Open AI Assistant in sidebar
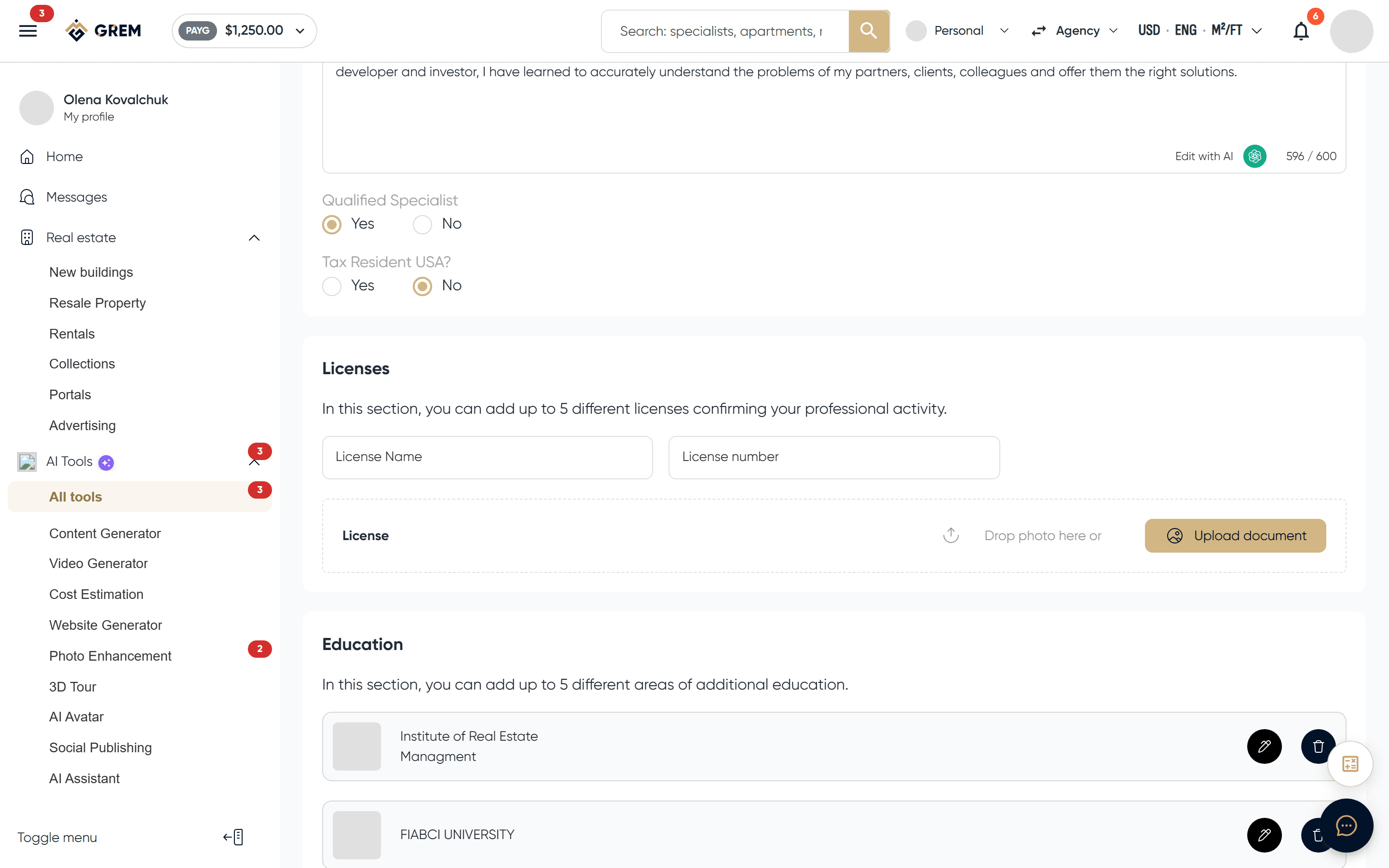 click(84, 778)
